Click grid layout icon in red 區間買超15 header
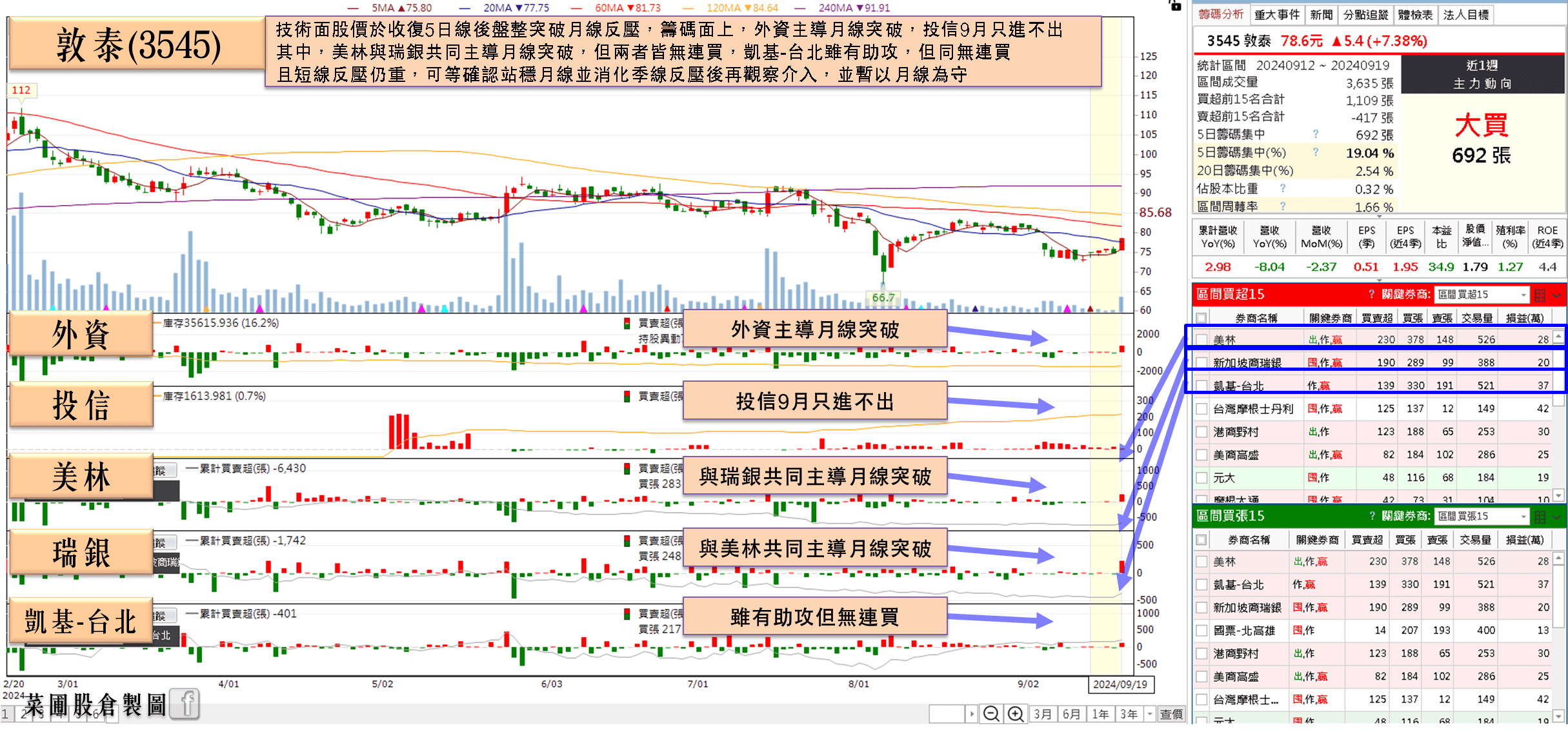Image resolution: width=1568 pixels, height=739 pixels. [x=1540, y=295]
